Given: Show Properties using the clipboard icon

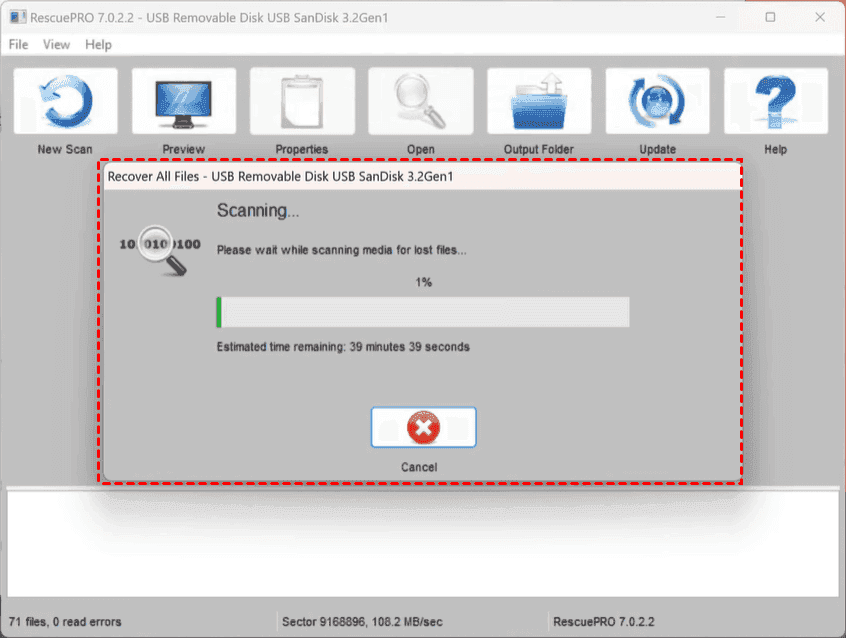Looking at the screenshot, I should [302, 102].
